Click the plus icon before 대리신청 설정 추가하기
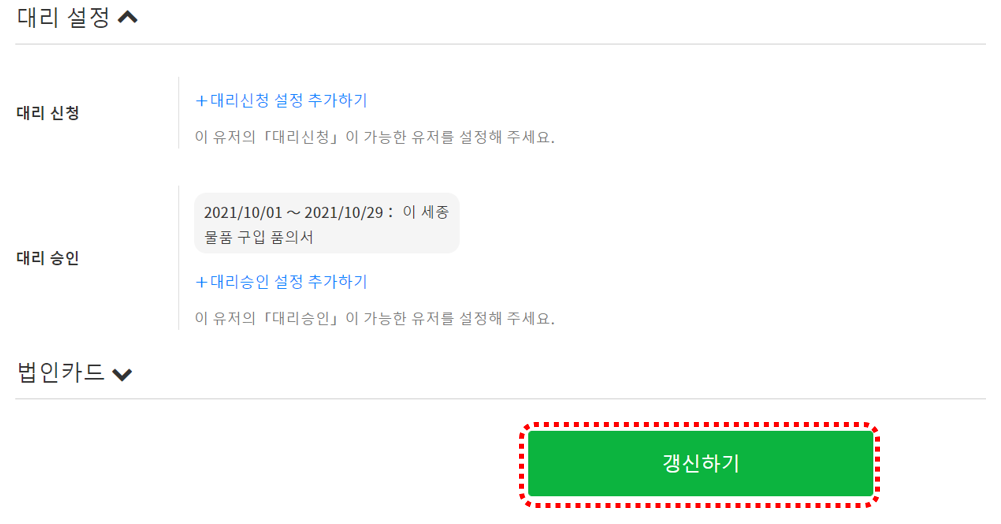This screenshot has width=1001, height=524. (x=201, y=100)
